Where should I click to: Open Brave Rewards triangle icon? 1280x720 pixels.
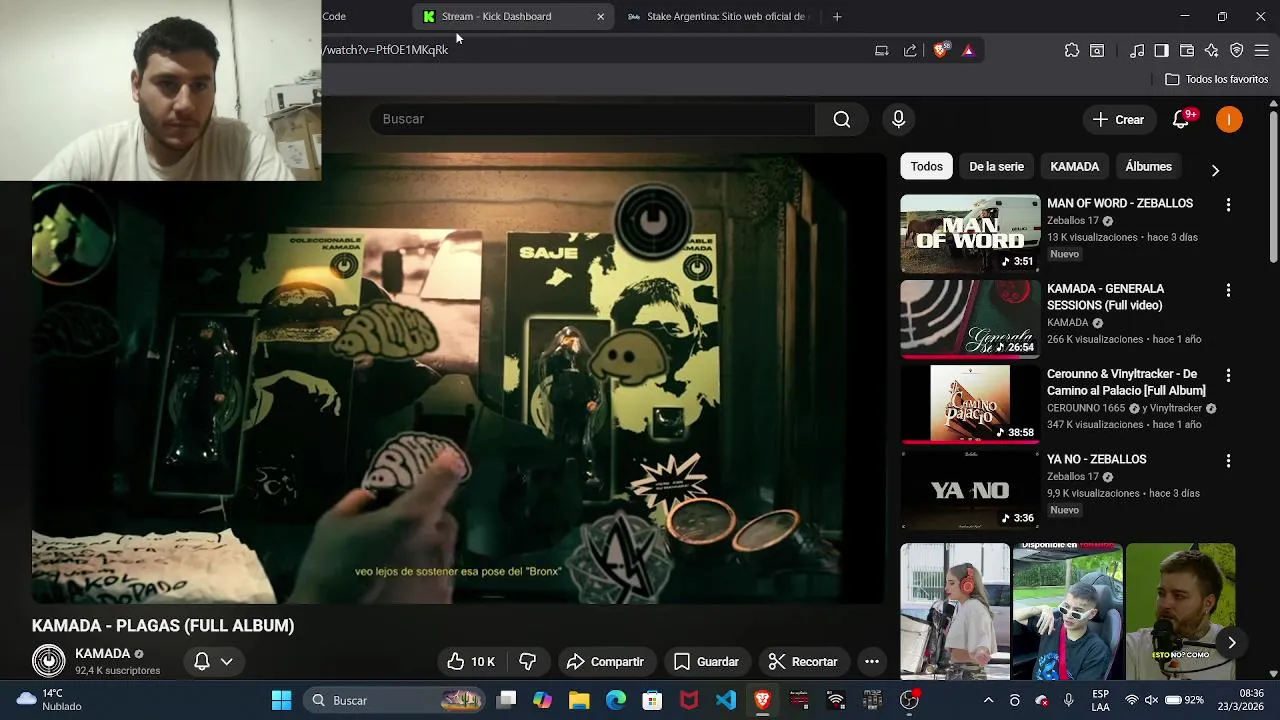[968, 50]
